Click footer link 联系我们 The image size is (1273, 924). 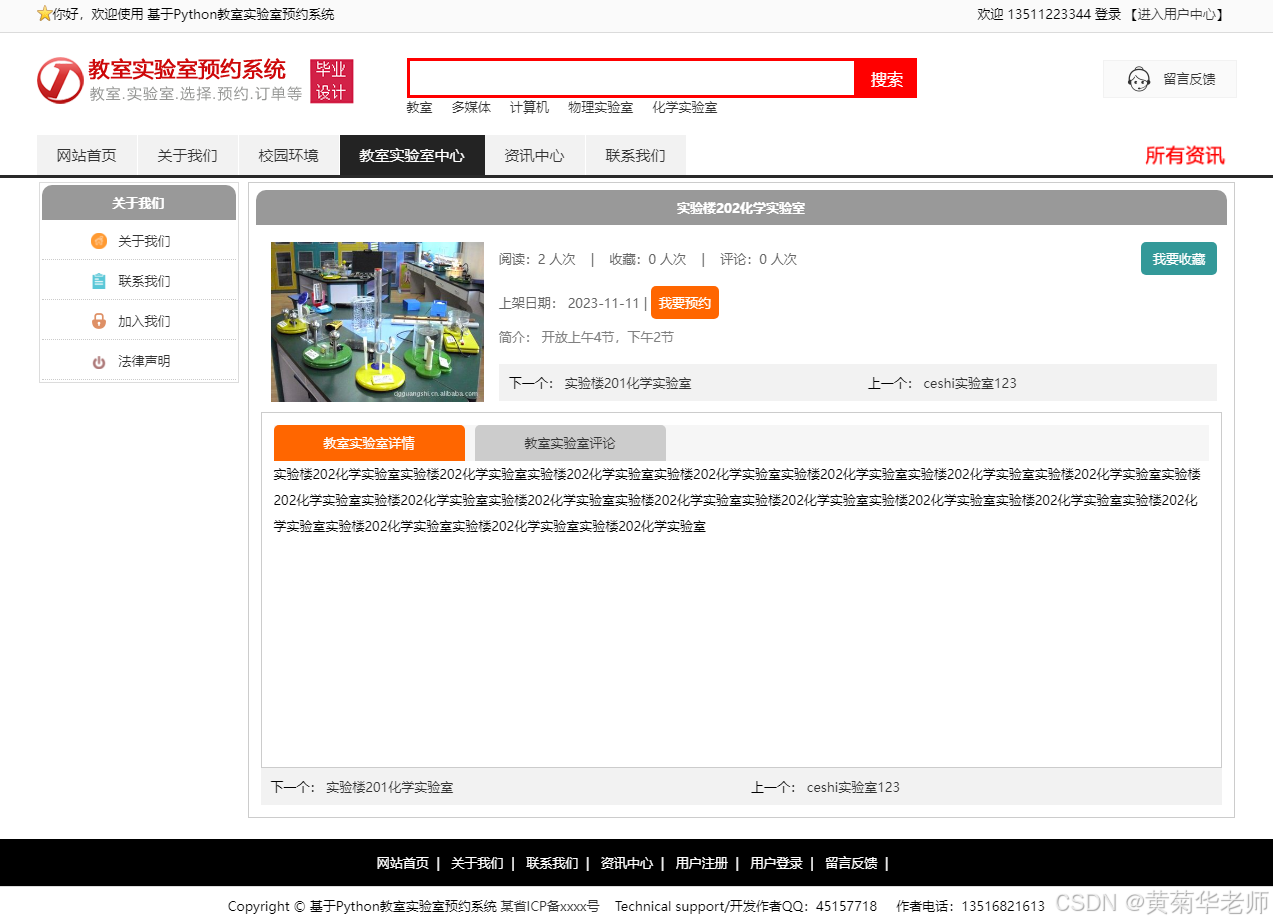(552, 863)
